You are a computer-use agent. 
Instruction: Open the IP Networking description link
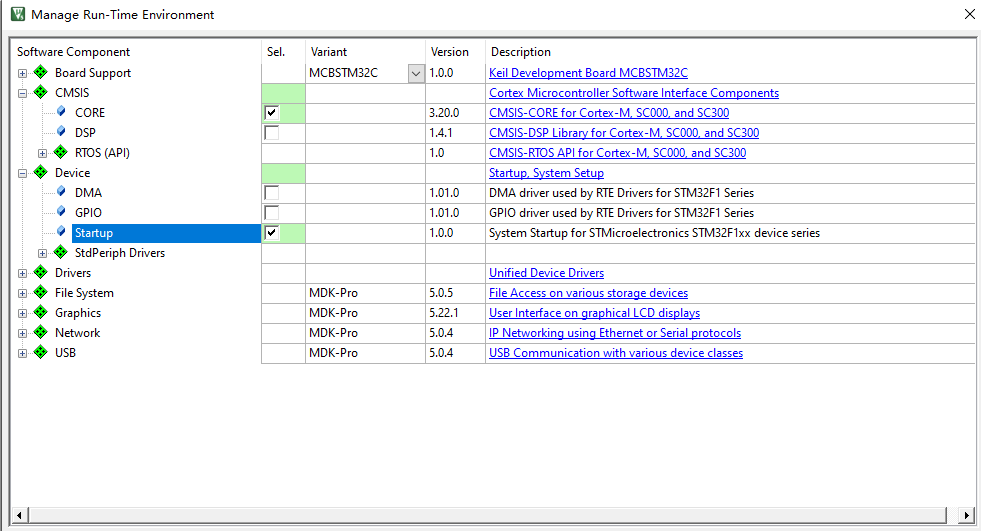[615, 333]
